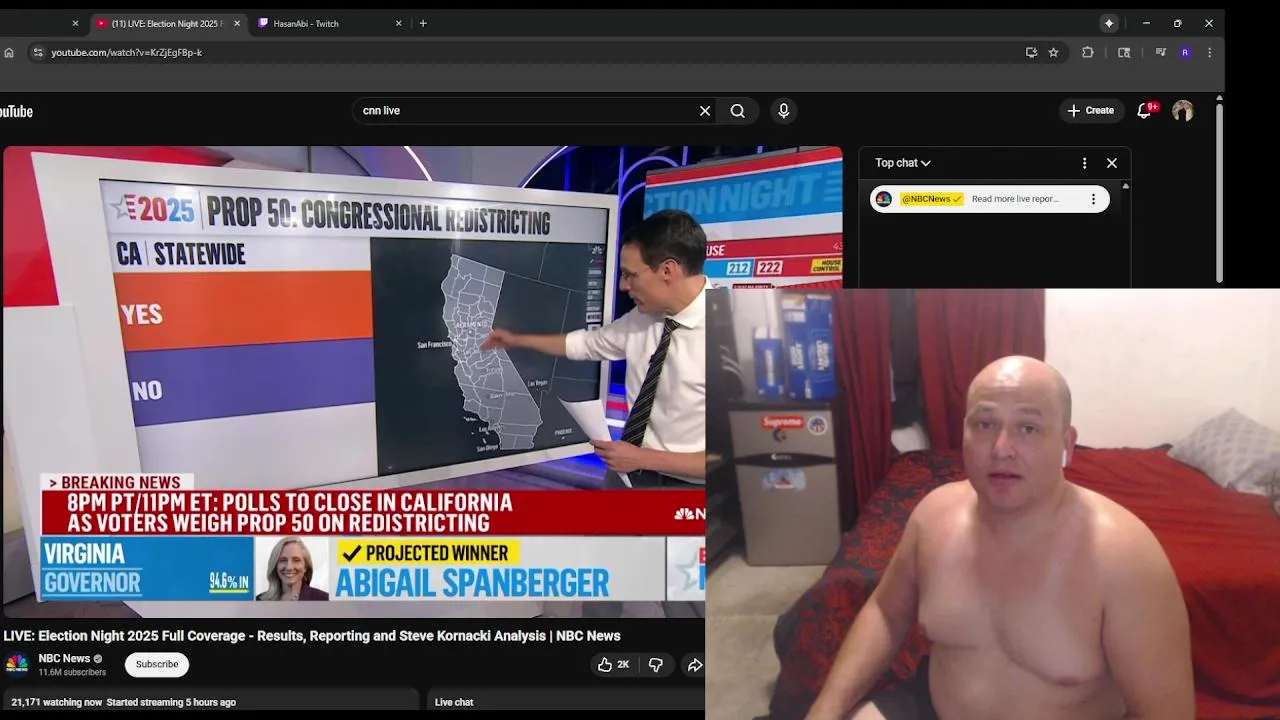The width and height of the screenshot is (1280, 720).
Task: Close the YouTube Election Night tab
Action: (237, 23)
